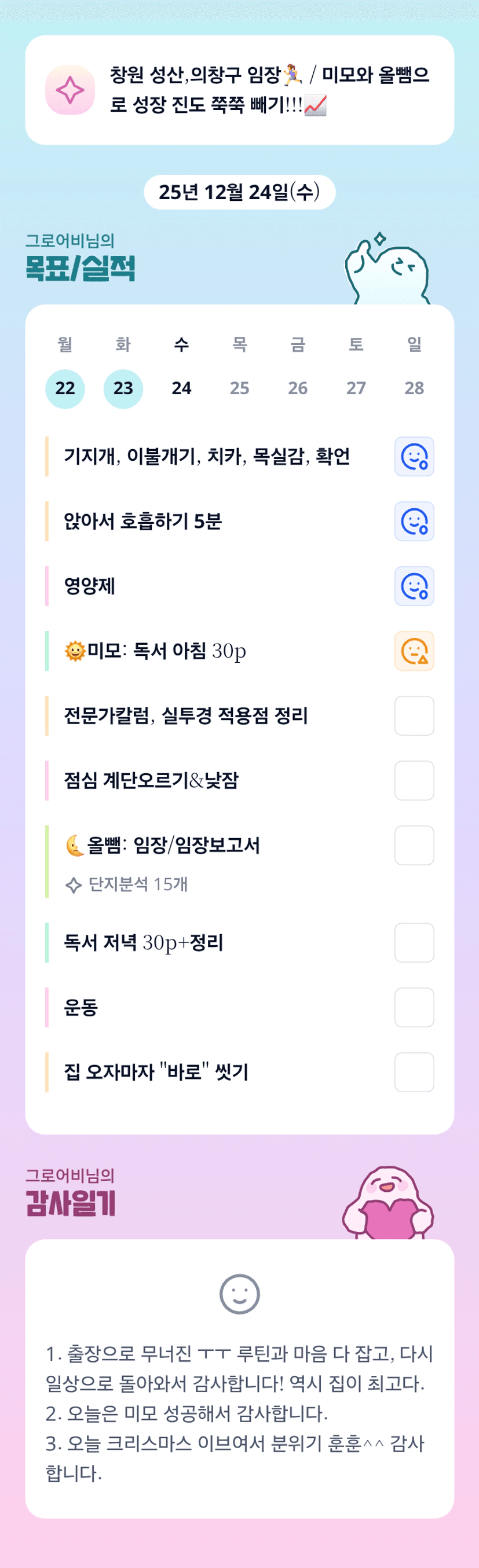This screenshot has height=1568, width=479.
Task: Click the sparkle icon beside 단지분석 15개
Action: 73,885
